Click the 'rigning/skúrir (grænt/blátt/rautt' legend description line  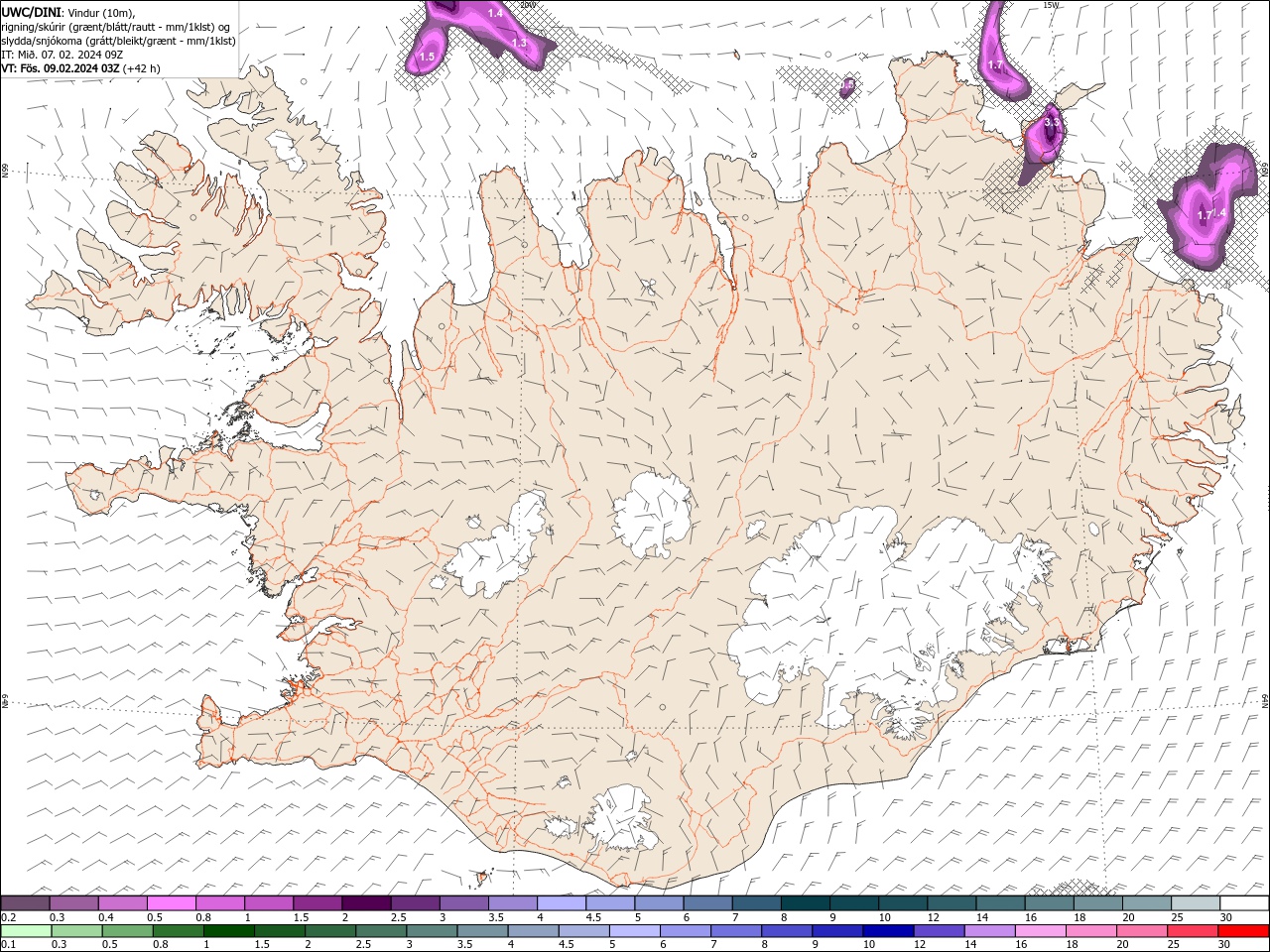pos(115,27)
